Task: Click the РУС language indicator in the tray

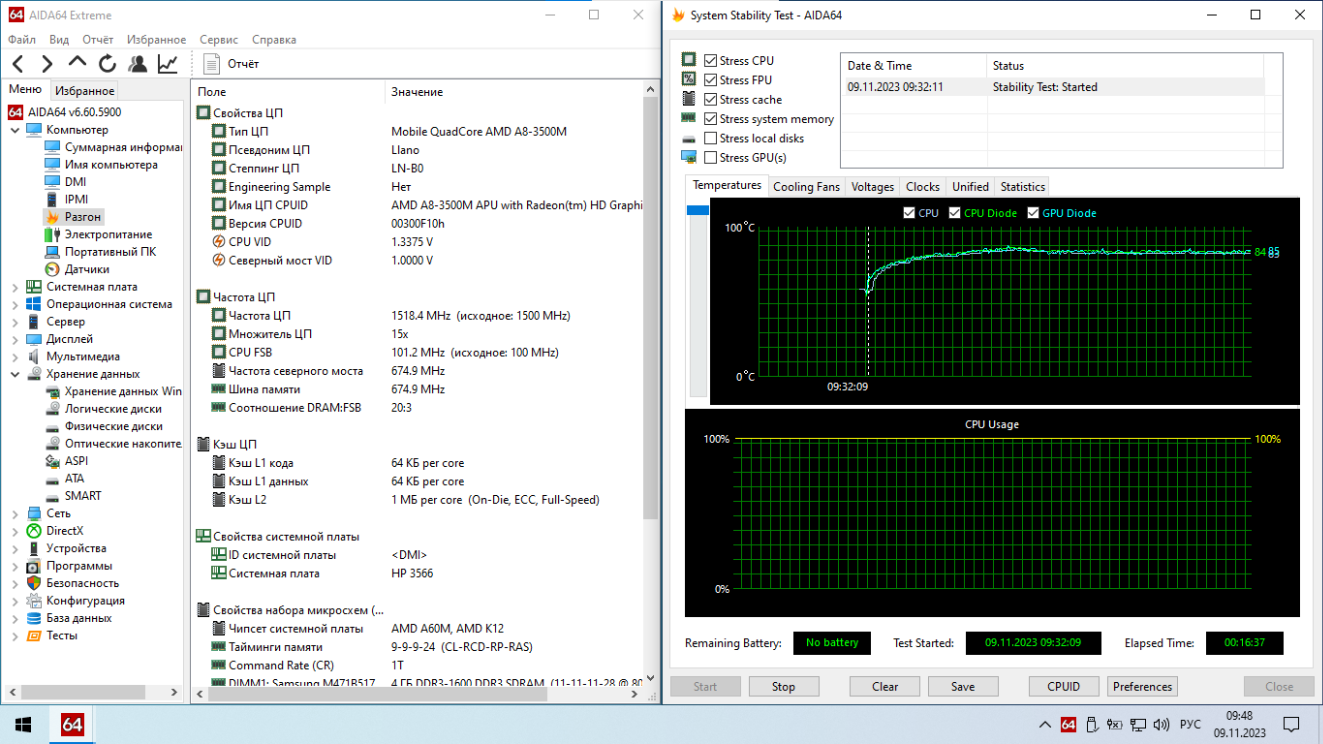Action: (1190, 725)
